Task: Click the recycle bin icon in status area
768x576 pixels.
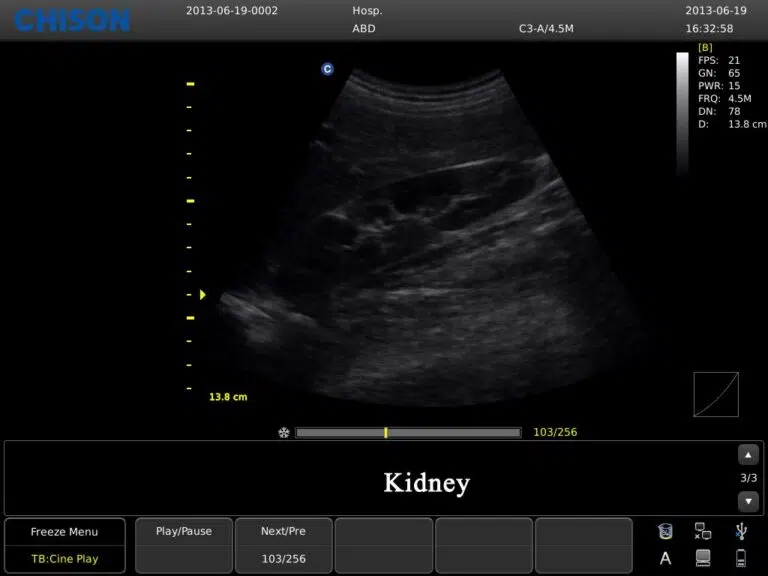Action: coord(666,531)
